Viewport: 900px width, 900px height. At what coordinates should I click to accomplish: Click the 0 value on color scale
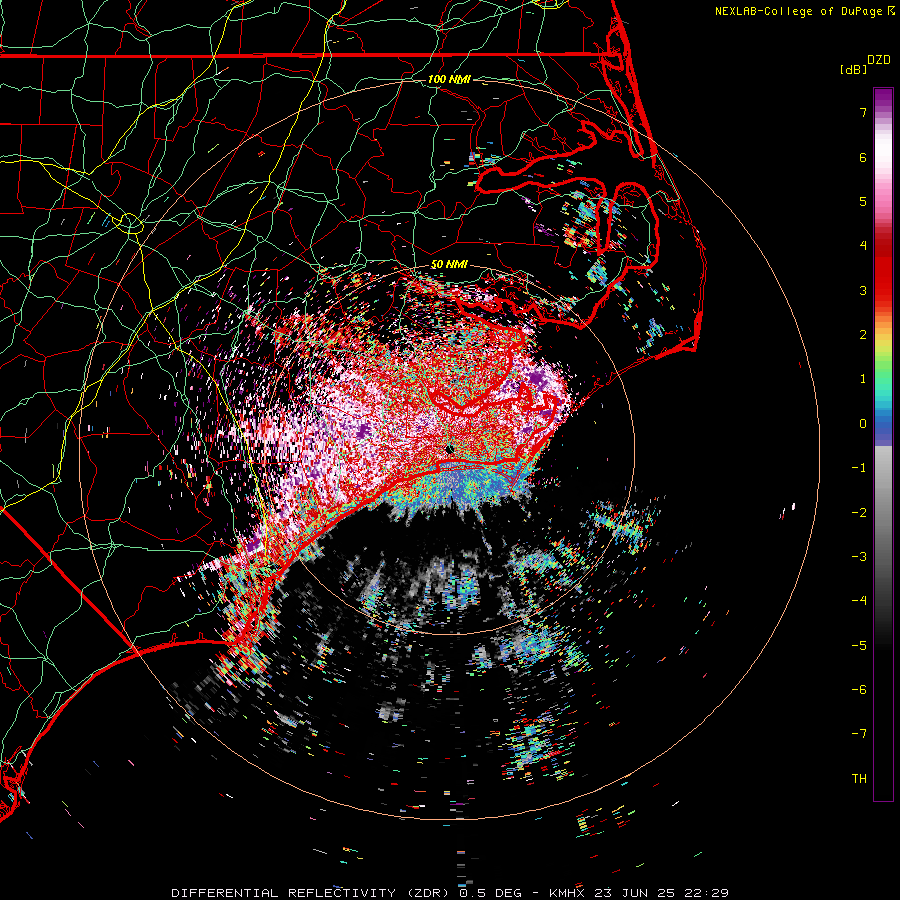pos(863,424)
